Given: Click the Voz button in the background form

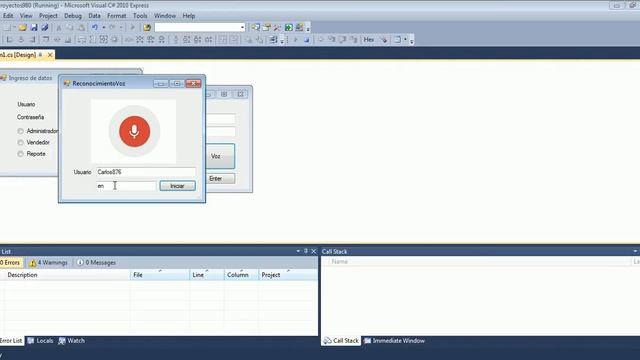Looking at the screenshot, I should click(220, 156).
